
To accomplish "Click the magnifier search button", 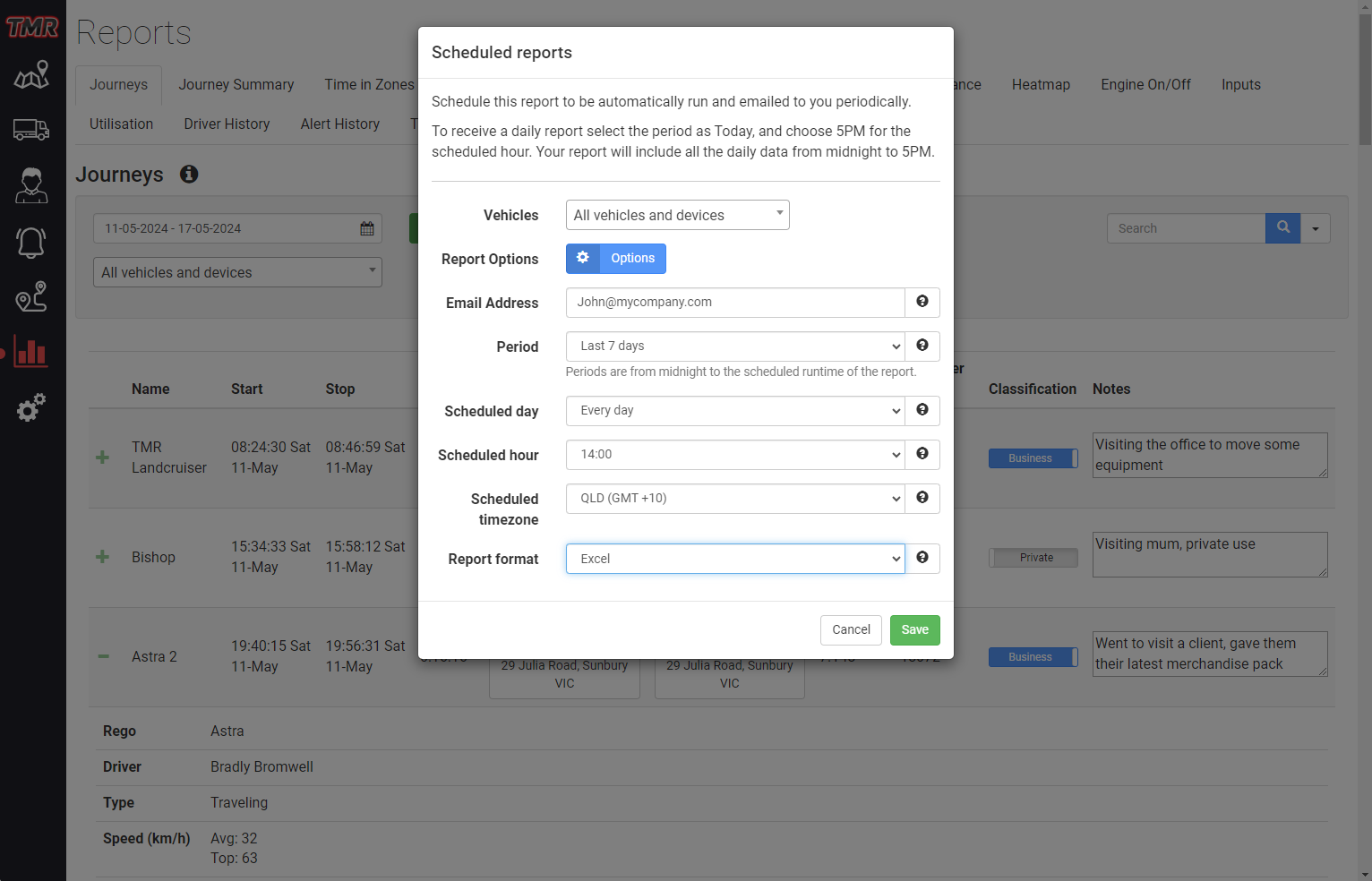I will coord(1282,228).
